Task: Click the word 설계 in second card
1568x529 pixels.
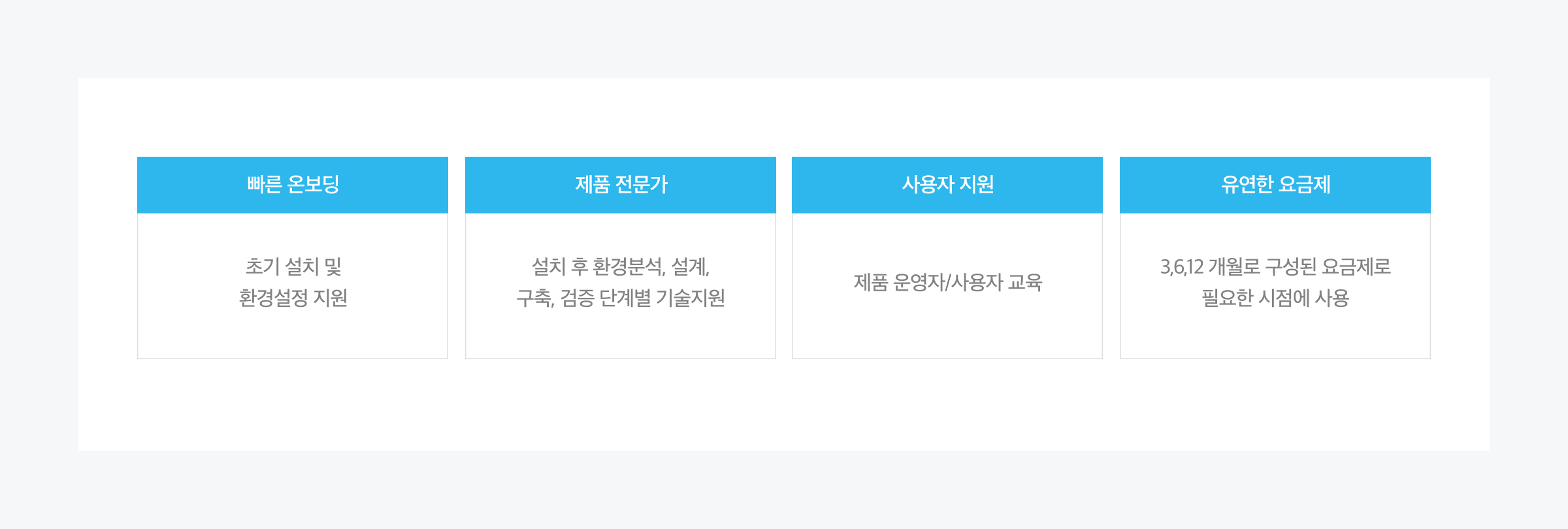Action: click(x=689, y=266)
